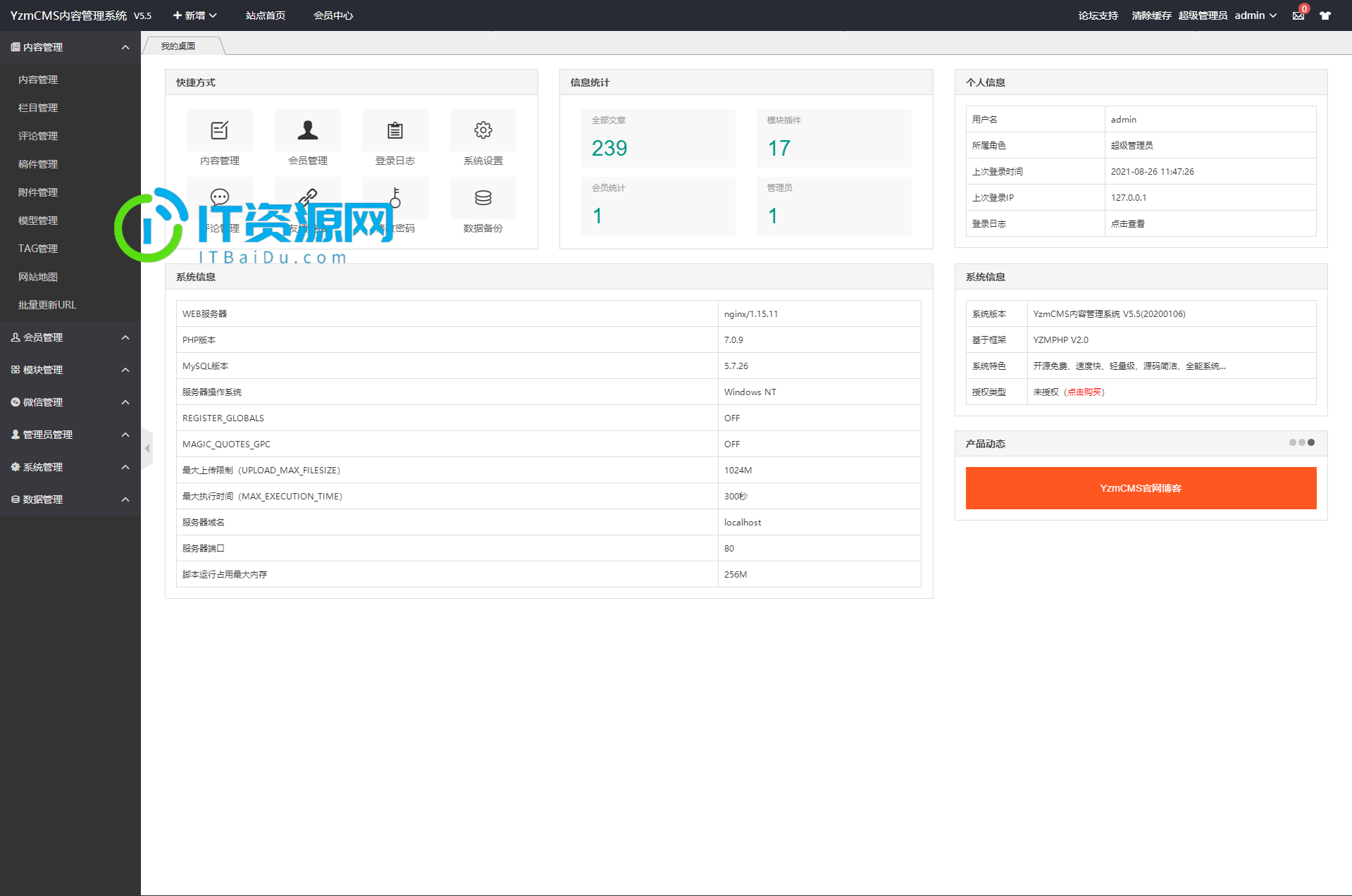Select the third 产品动态 carousel dot

tap(1311, 442)
